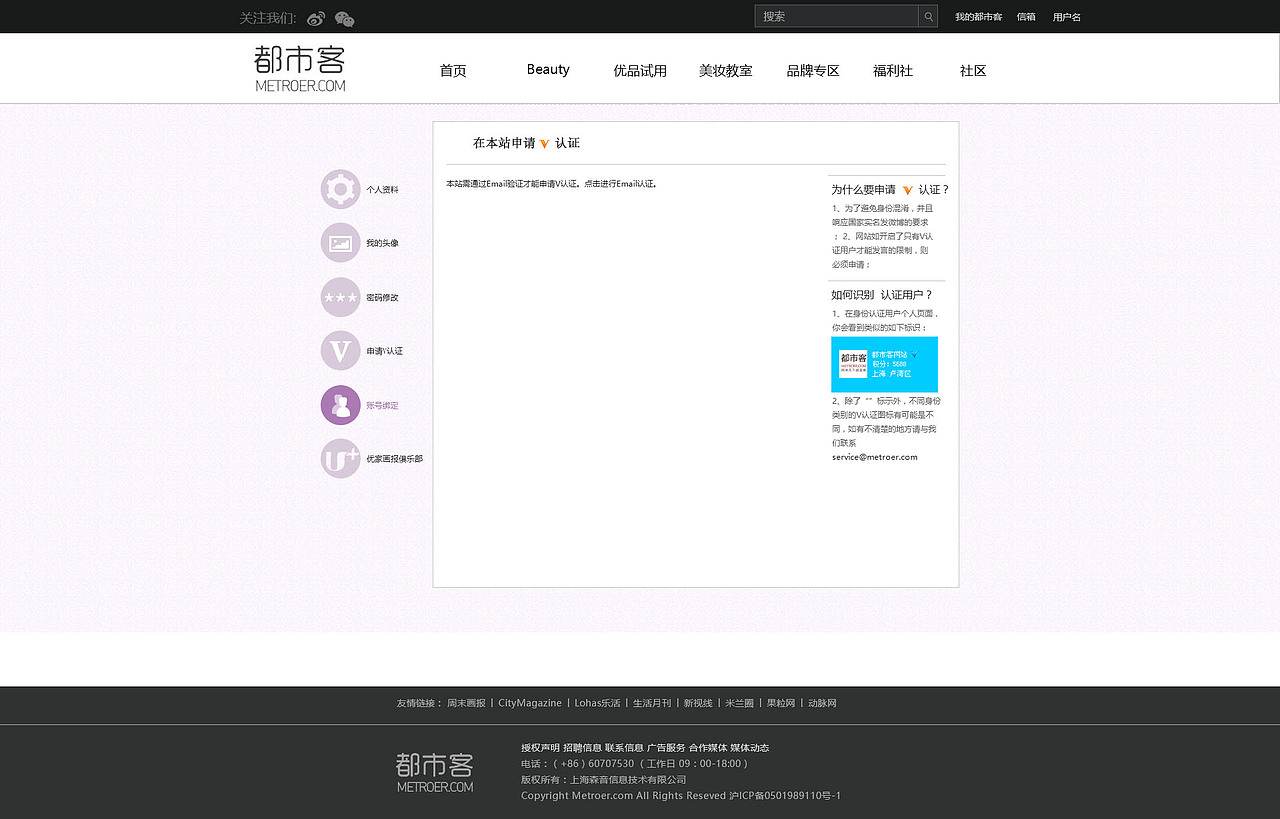Open CityMagazine friendly link

(x=530, y=703)
